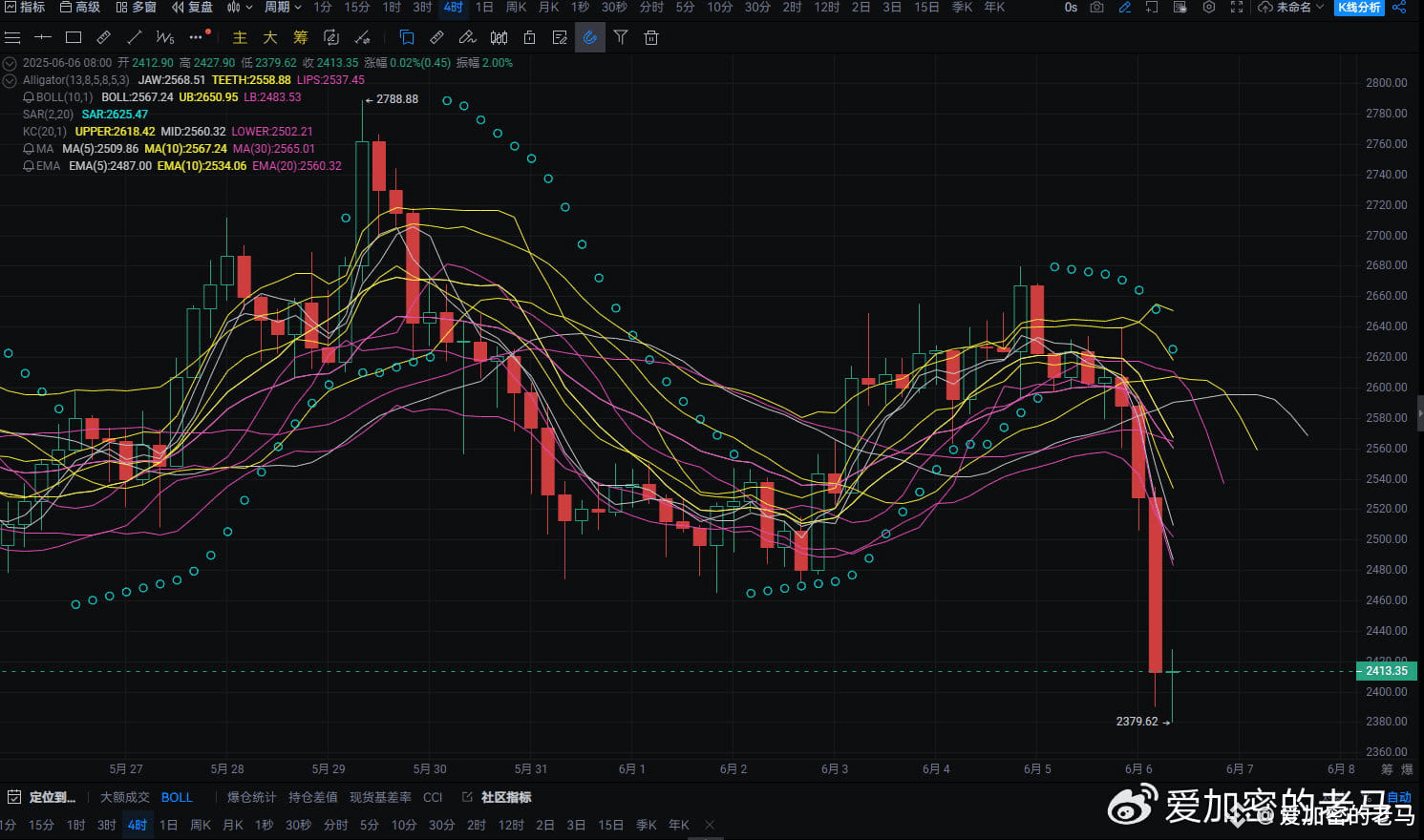Open more drawing tools (three dots)

pos(197,37)
